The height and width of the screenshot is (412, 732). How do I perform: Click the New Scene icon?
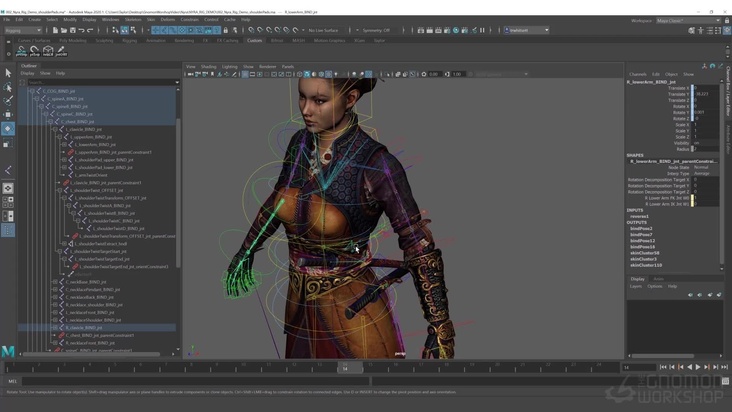tap(55, 30)
